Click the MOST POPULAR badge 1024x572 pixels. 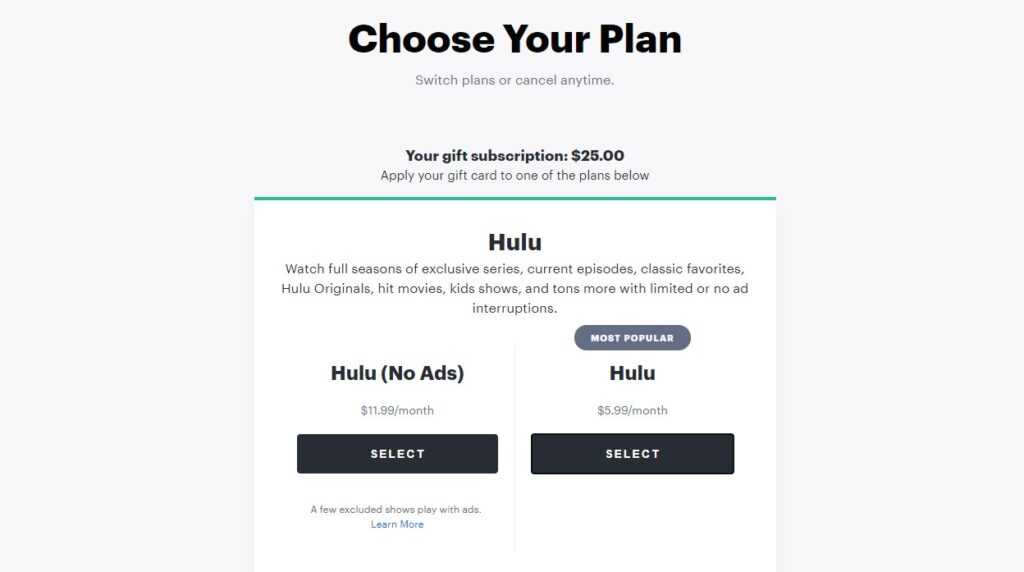(x=632, y=338)
